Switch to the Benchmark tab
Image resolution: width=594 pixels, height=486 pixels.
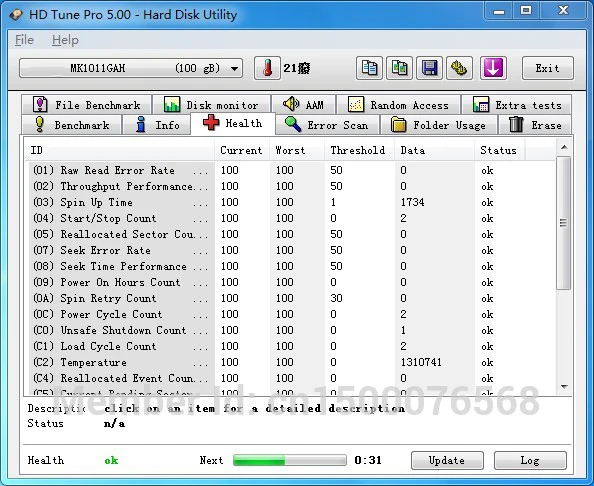72,125
